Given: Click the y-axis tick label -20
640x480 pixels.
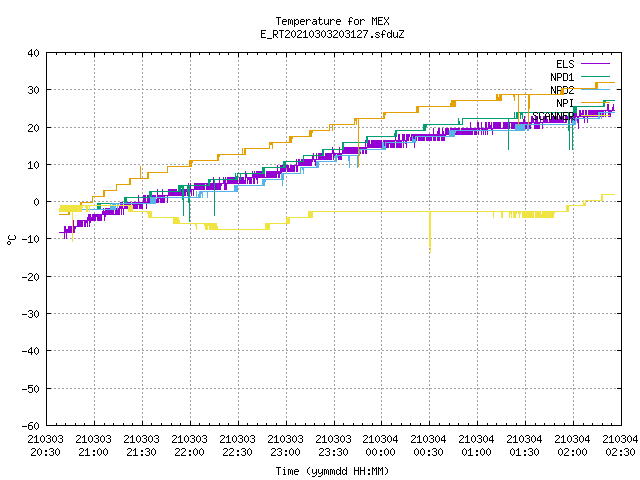Looking at the screenshot, I should point(31,277).
